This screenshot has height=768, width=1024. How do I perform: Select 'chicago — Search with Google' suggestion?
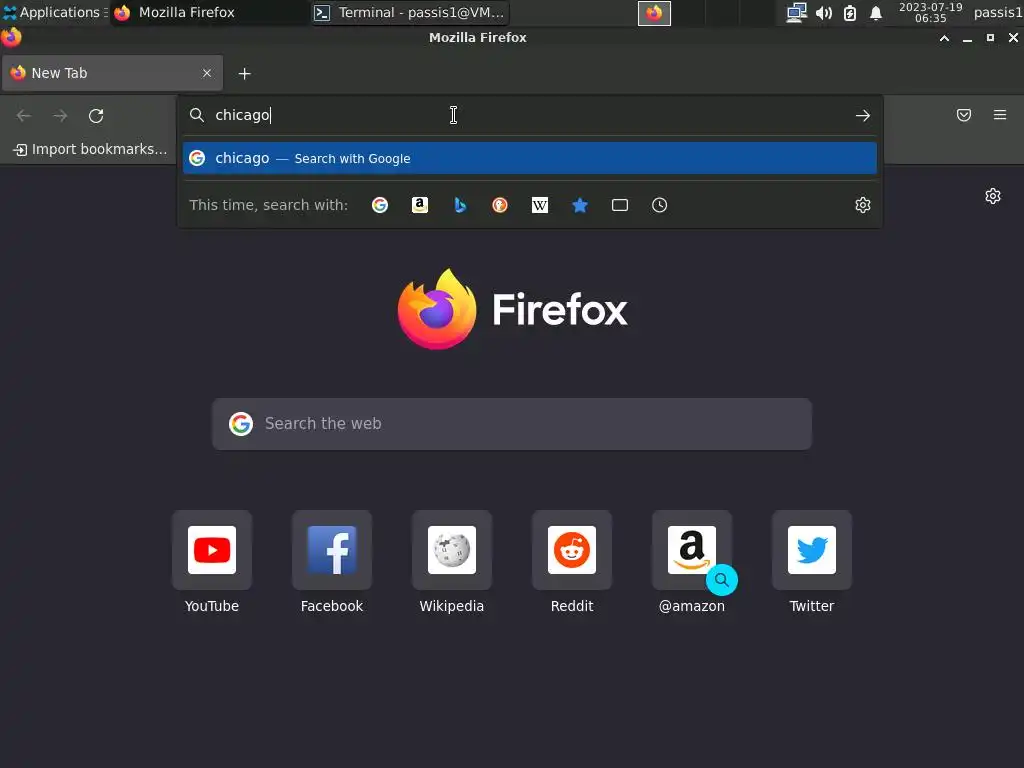[x=530, y=158]
